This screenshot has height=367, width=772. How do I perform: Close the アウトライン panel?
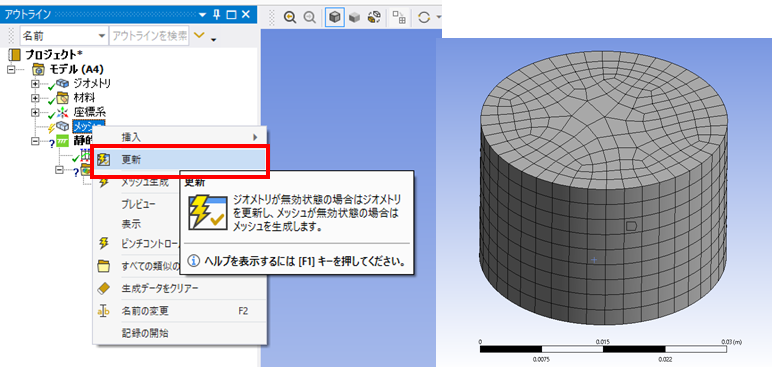[246, 14]
